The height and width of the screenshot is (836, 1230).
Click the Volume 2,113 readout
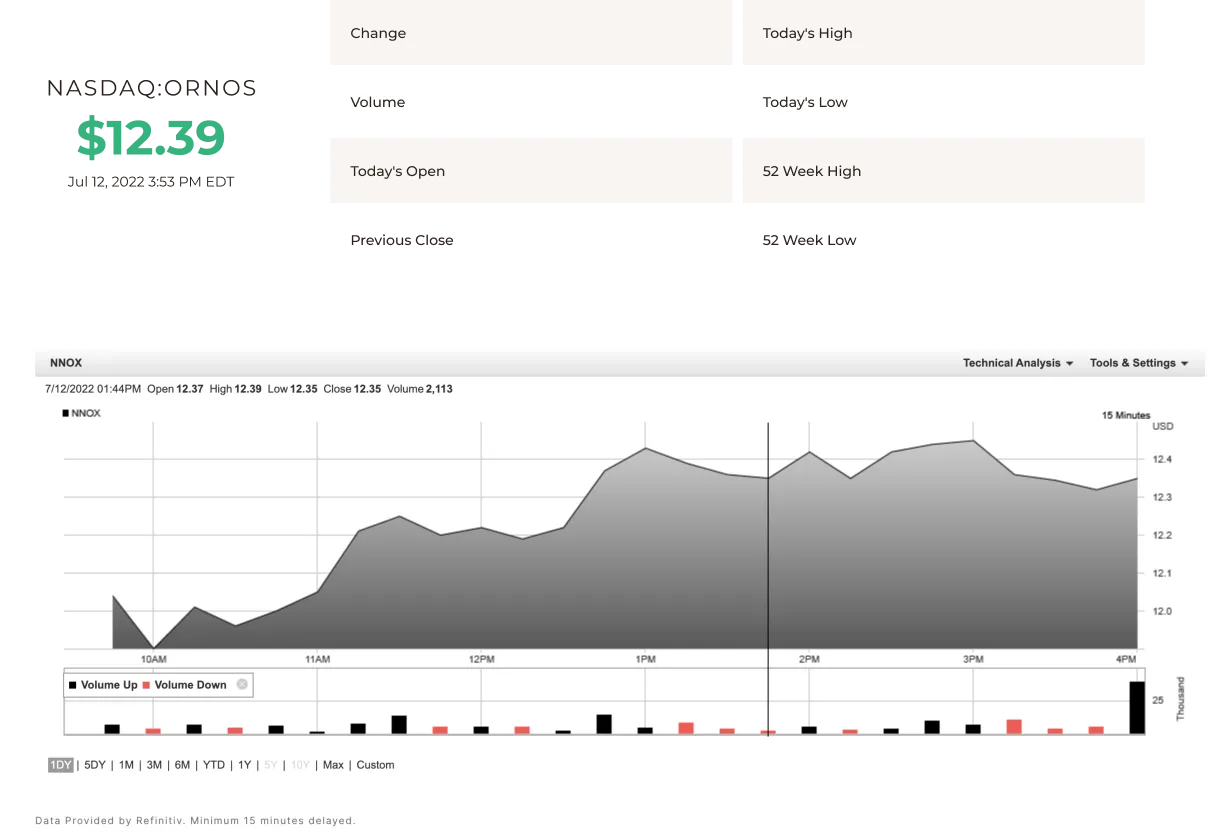tap(420, 389)
